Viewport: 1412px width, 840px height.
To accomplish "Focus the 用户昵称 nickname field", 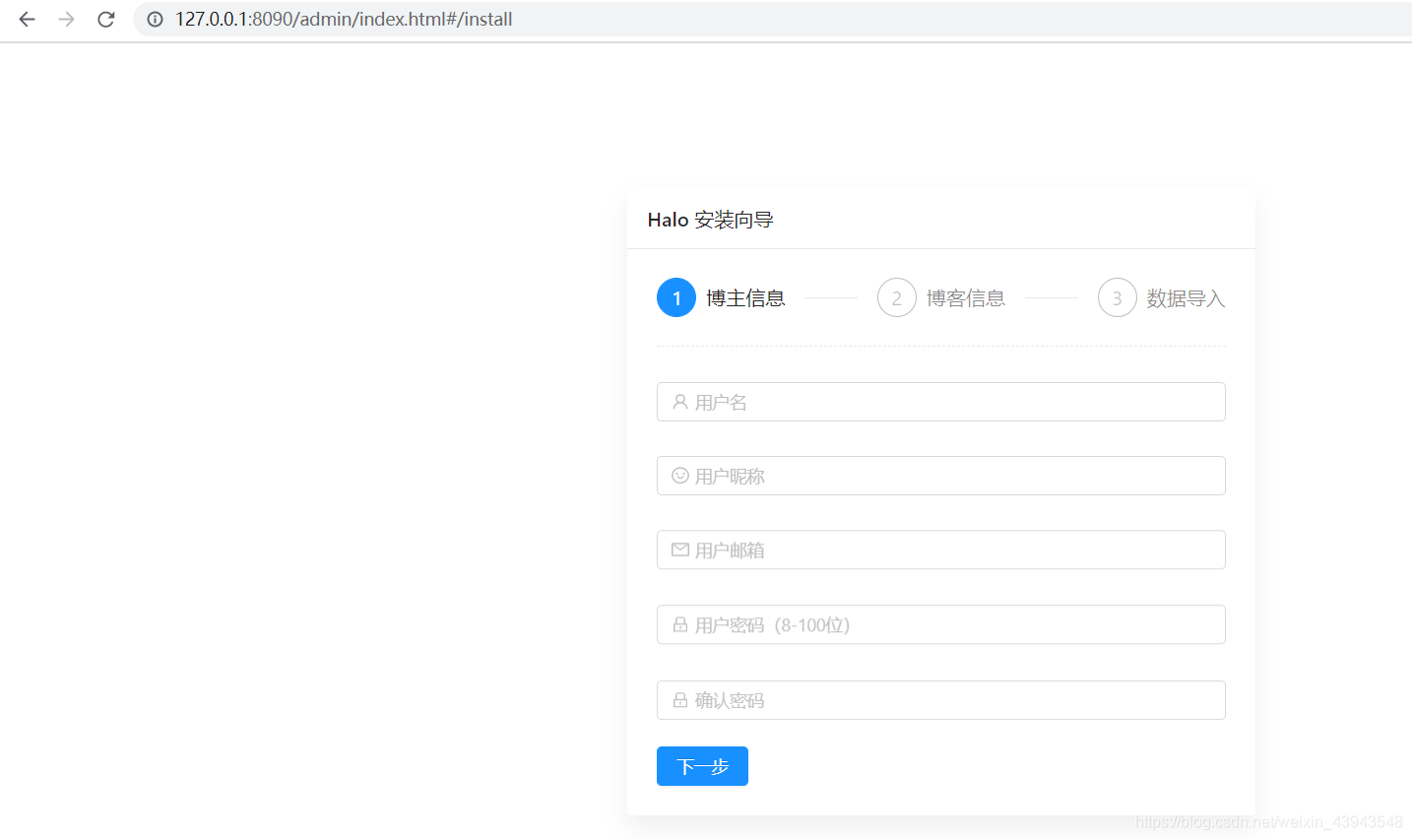I will tap(941, 476).
